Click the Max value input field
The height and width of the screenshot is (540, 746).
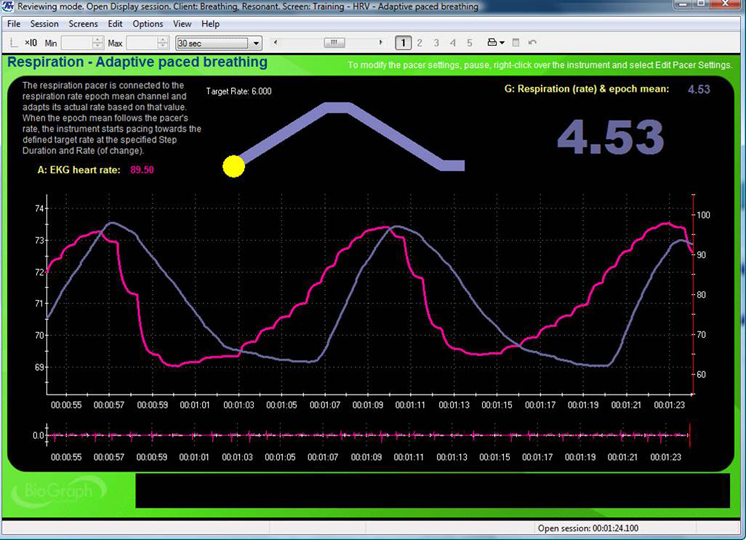click(140, 43)
